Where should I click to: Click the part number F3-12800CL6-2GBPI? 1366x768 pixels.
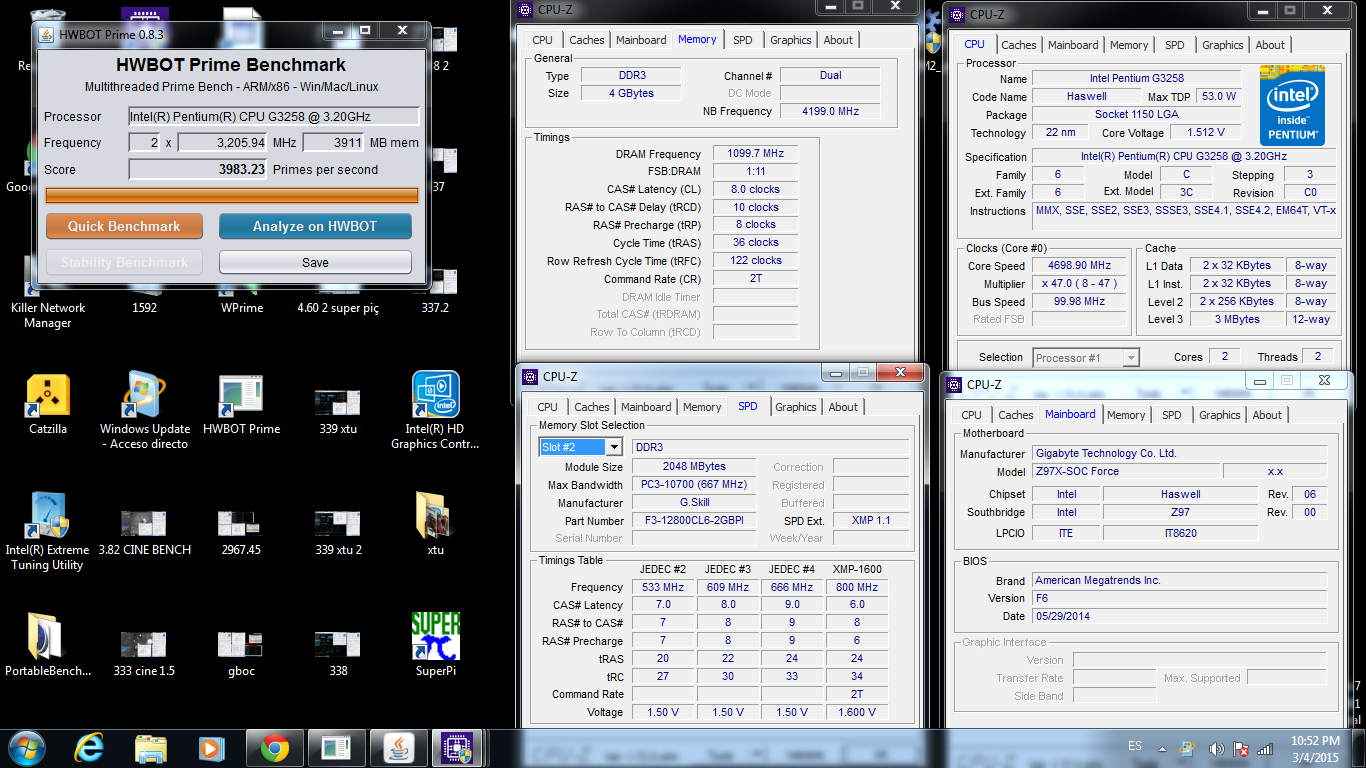(x=695, y=521)
